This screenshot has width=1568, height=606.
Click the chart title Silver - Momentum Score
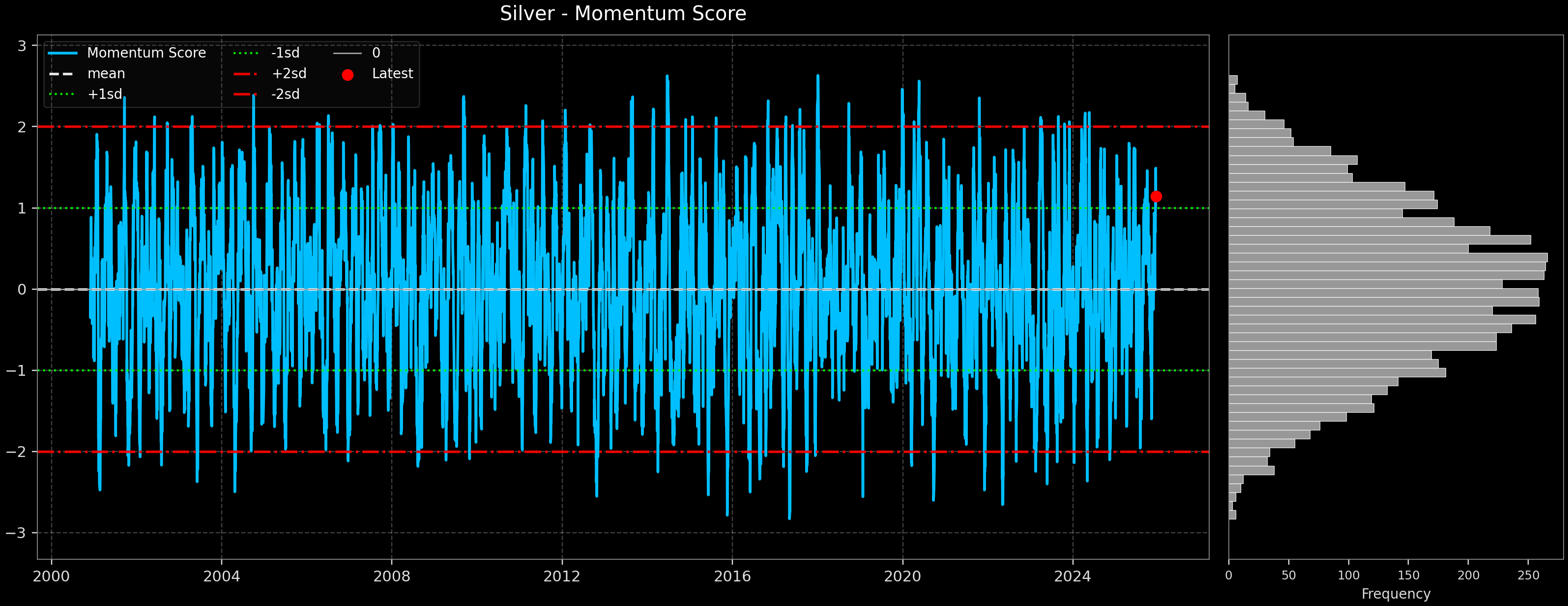point(623,13)
